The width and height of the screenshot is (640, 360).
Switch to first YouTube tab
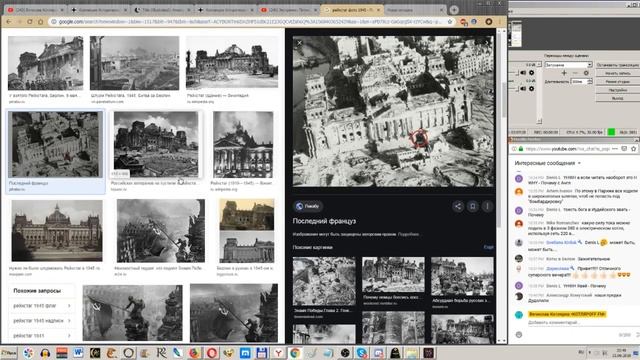pos(36,10)
